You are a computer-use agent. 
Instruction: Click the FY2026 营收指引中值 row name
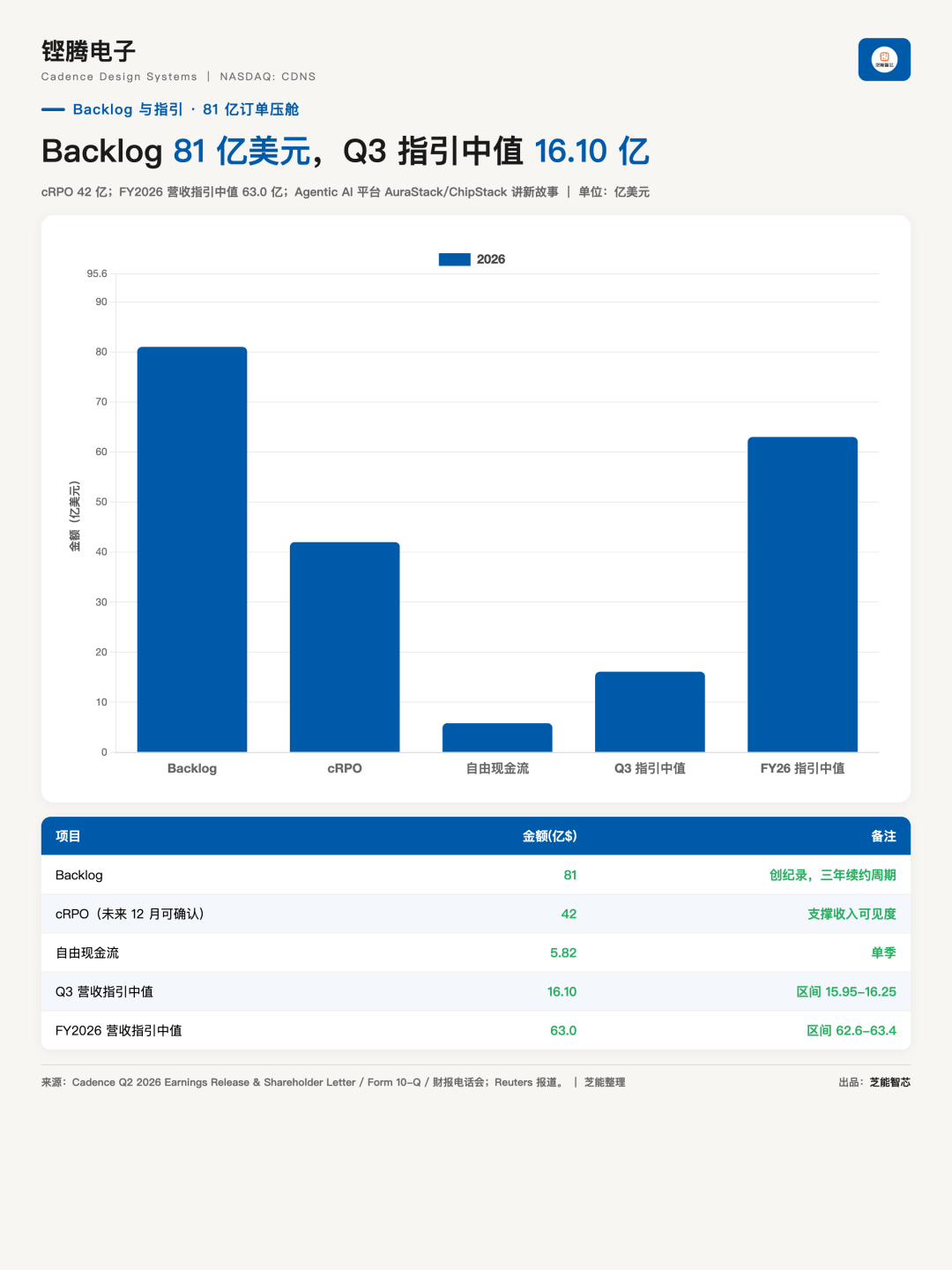119,1030
